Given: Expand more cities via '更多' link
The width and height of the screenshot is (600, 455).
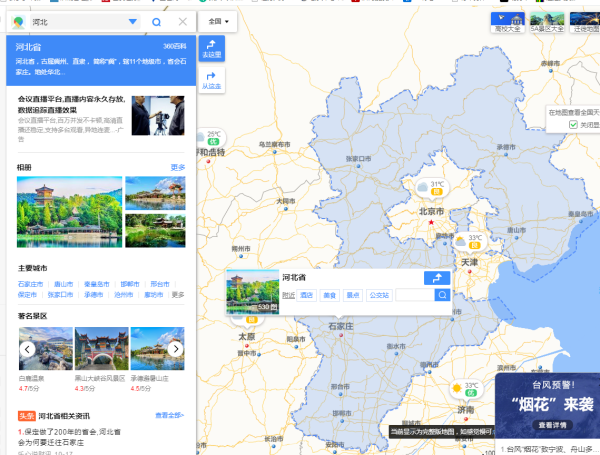Looking at the screenshot, I should [x=178, y=295].
